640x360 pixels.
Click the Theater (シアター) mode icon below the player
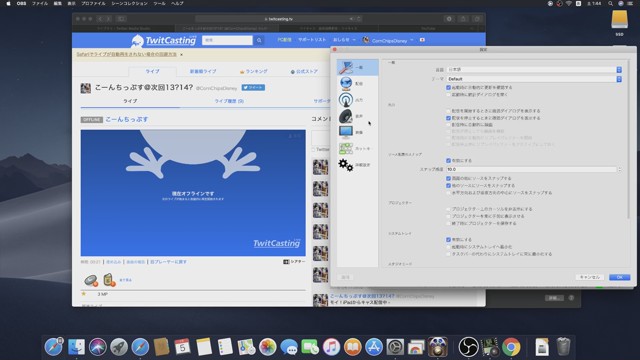286,262
